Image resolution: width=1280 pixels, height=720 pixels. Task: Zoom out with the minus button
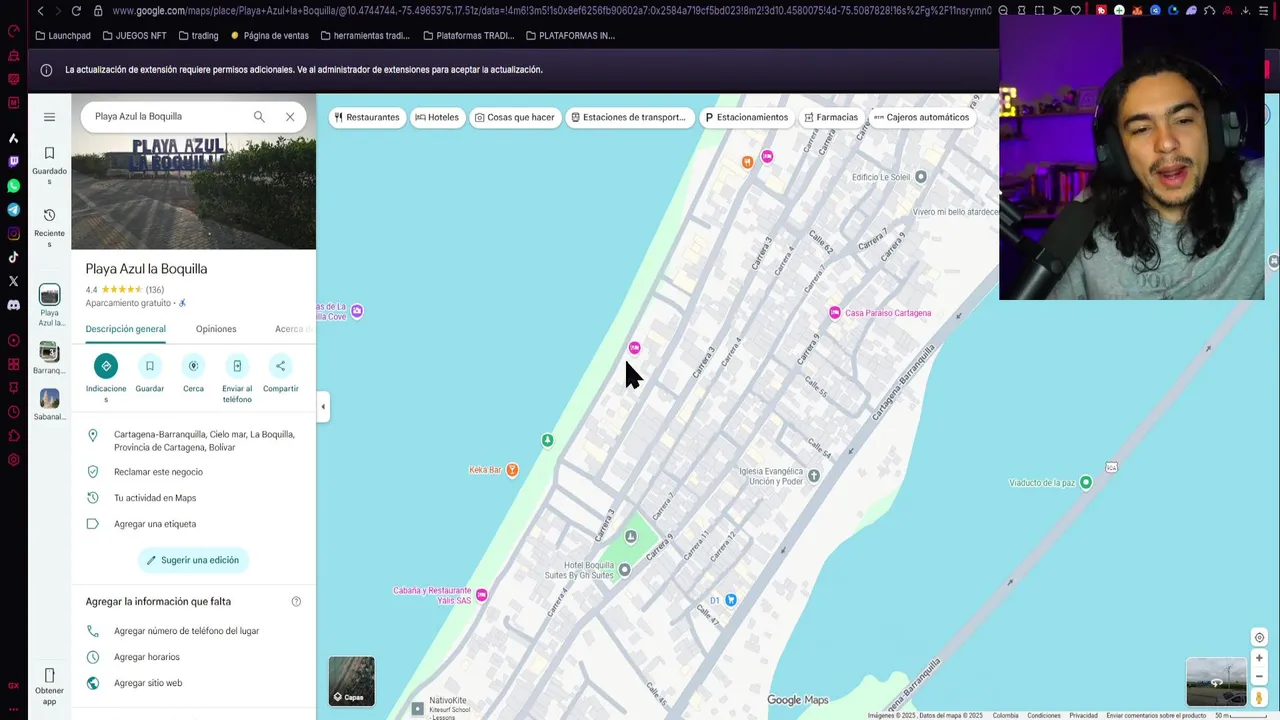[1259, 677]
